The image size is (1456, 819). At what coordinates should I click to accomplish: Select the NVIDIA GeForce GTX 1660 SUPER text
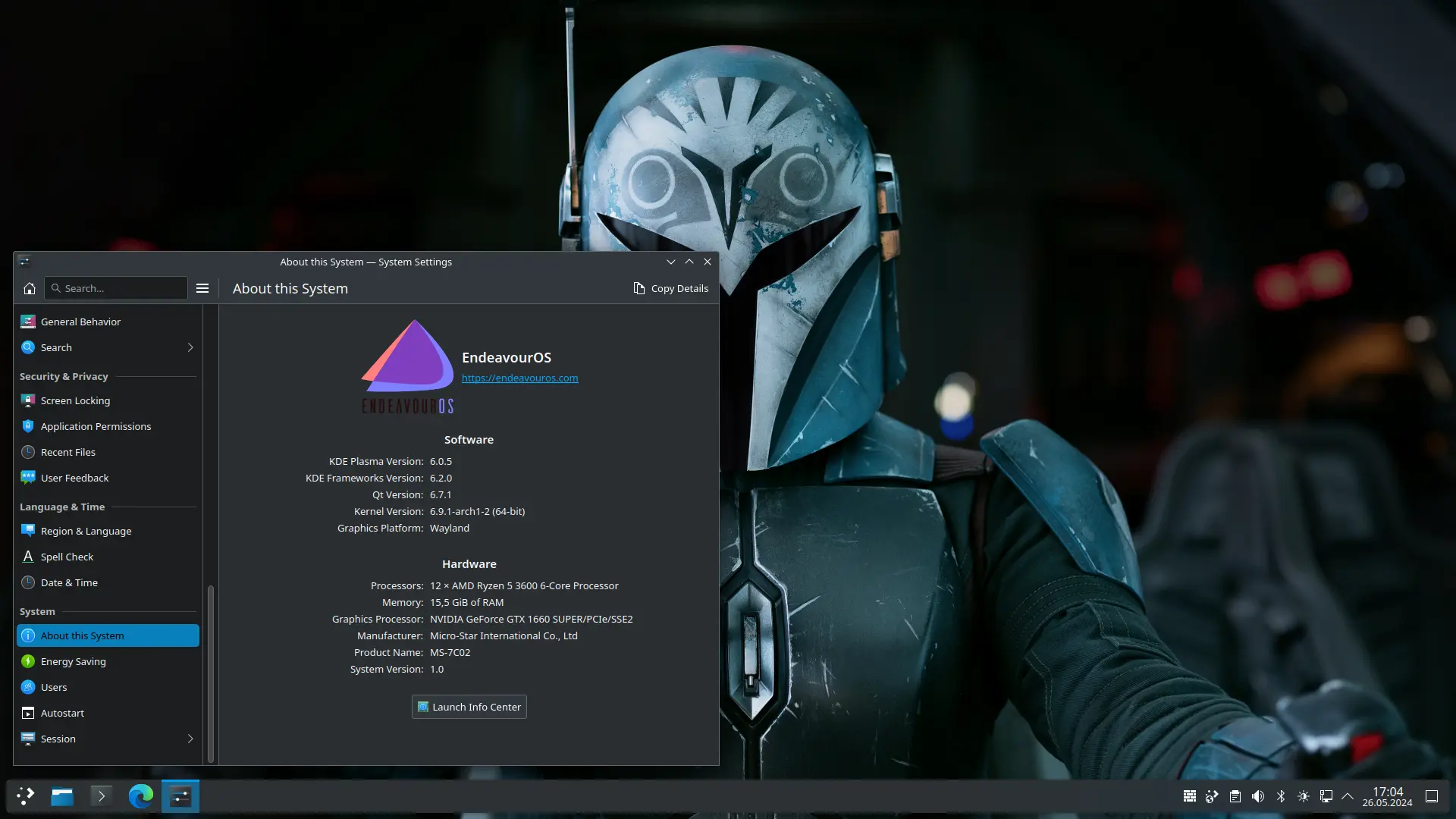click(x=531, y=619)
